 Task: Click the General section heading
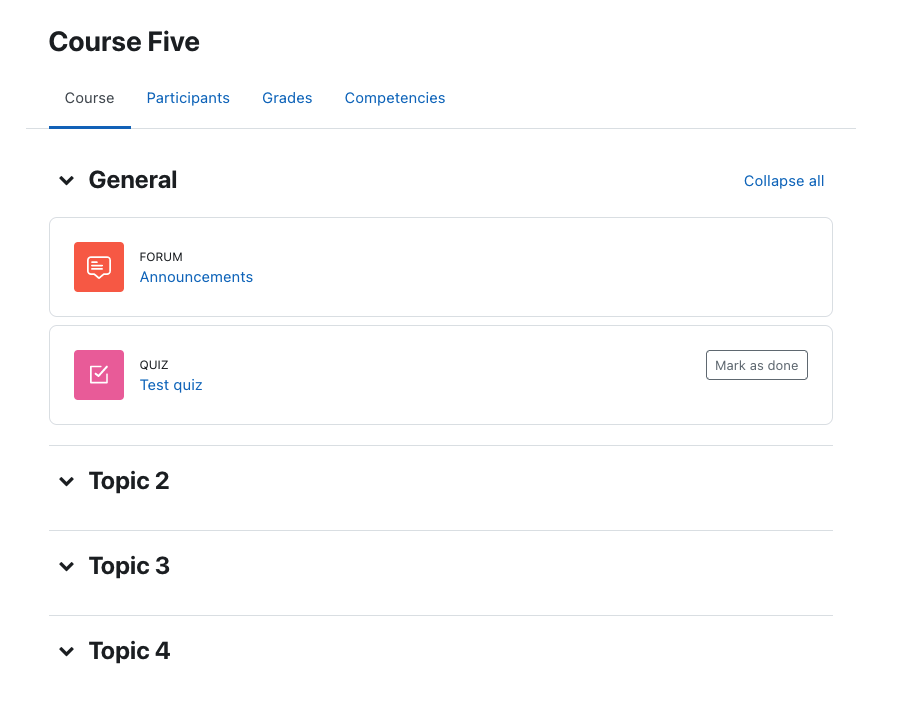[x=132, y=180]
